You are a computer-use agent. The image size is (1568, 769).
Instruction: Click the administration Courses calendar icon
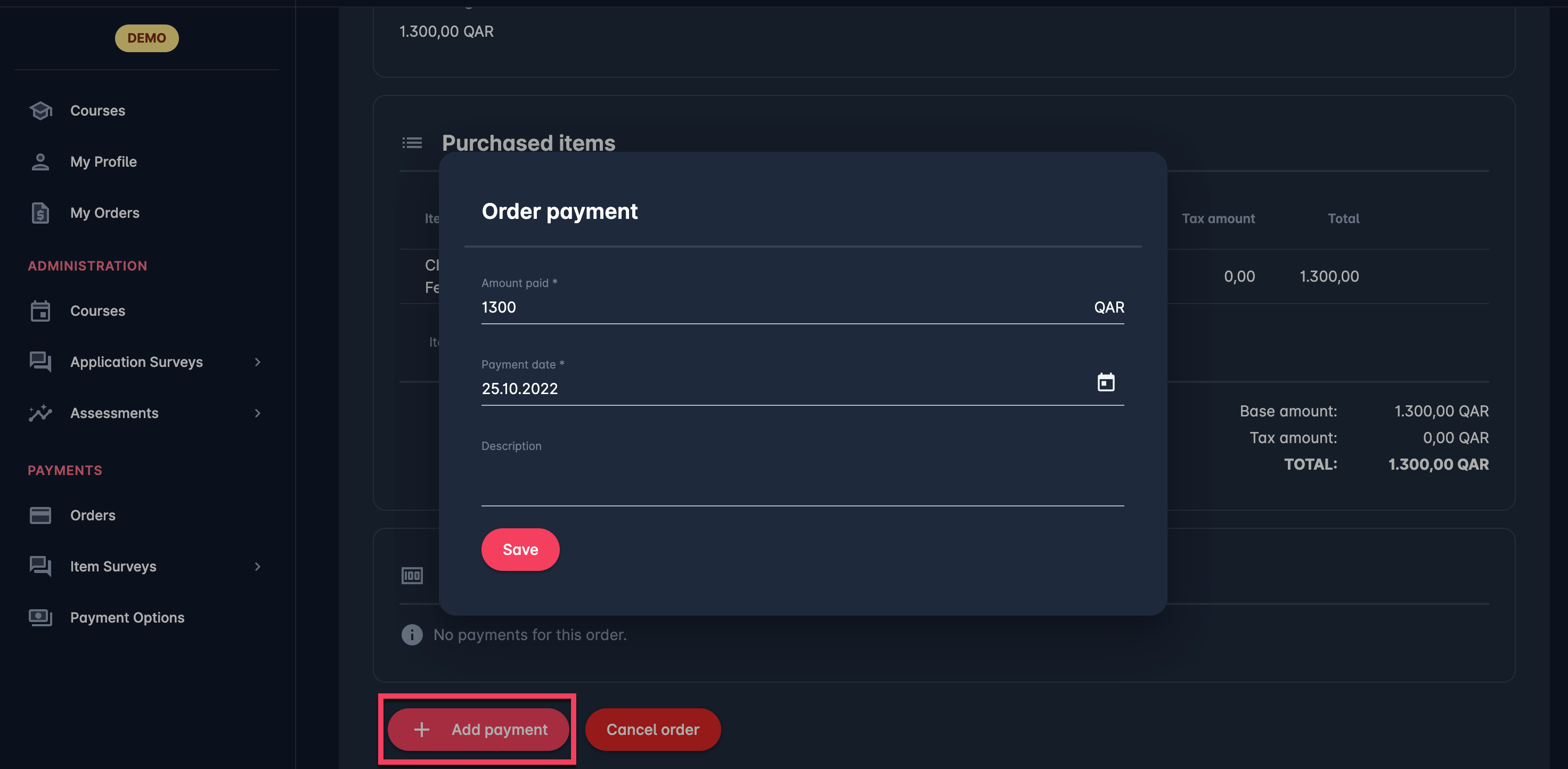tap(40, 311)
